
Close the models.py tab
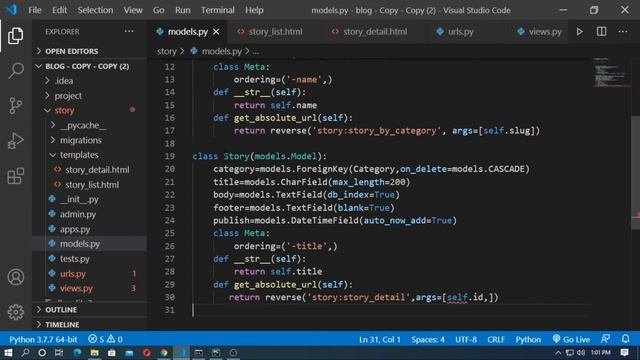[216, 31]
